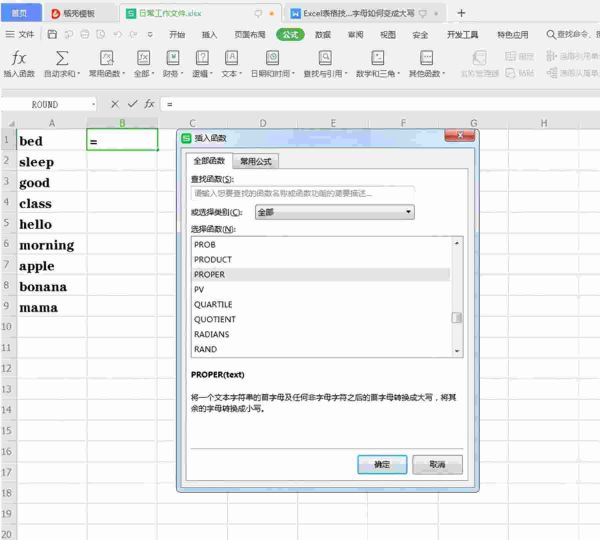The height and width of the screenshot is (540, 600).
Task: Click the 文本 text functions book icon
Action: (231, 58)
